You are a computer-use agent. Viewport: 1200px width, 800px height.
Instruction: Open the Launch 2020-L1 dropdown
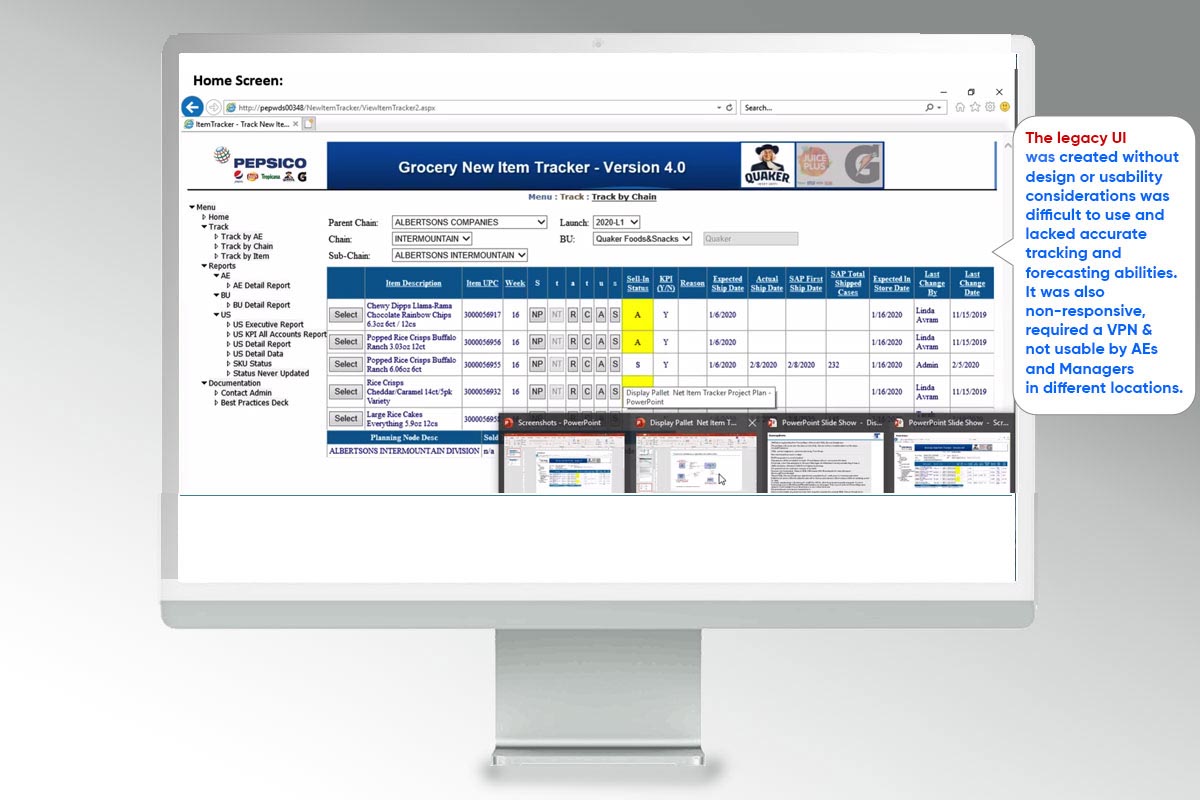pos(615,222)
